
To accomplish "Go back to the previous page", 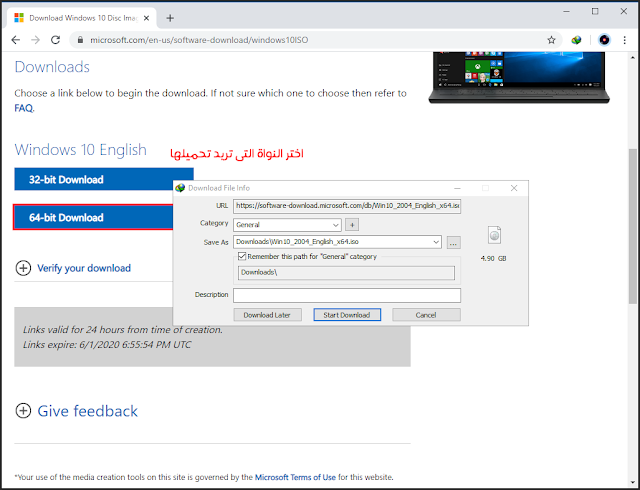I will [x=16, y=40].
